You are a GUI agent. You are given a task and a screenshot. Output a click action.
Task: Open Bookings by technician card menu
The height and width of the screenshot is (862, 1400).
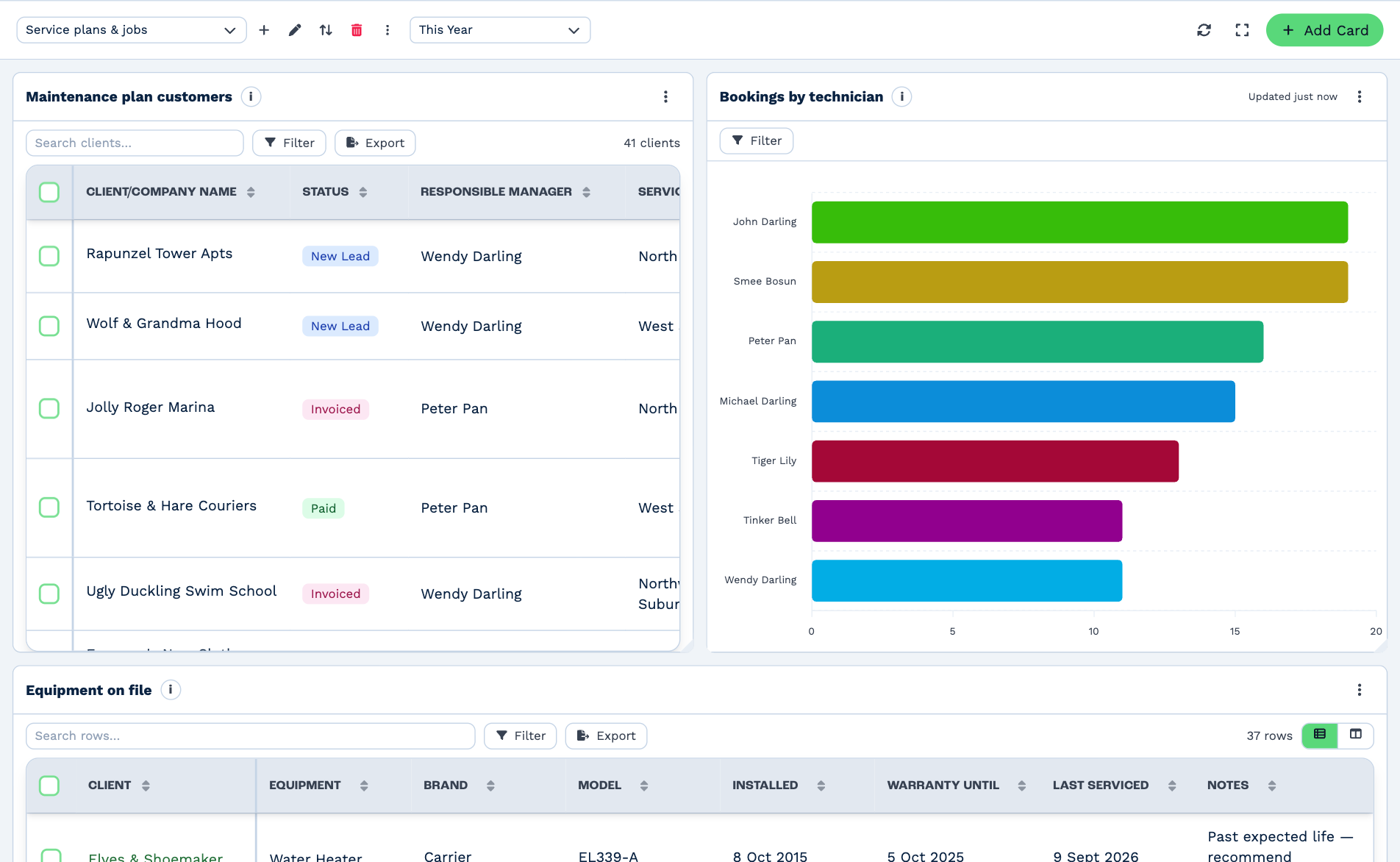click(x=1360, y=96)
